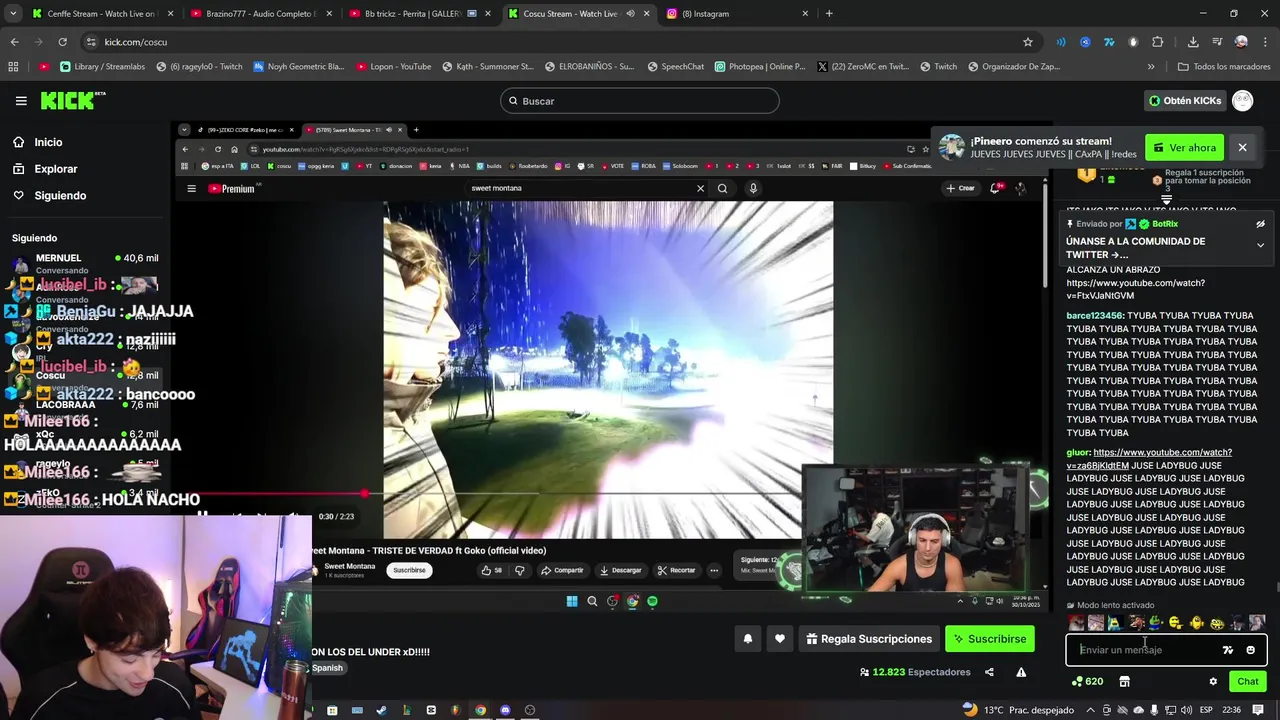This screenshot has width=1280, height=720.
Task: Open the Kick user avatar menu
Action: 1242,101
